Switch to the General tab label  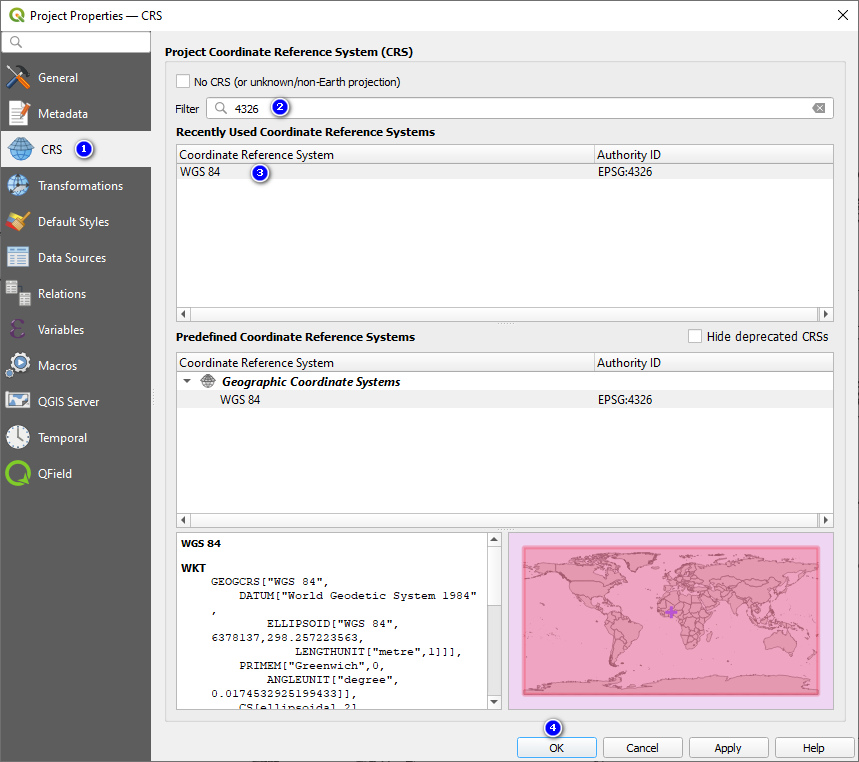(58, 78)
